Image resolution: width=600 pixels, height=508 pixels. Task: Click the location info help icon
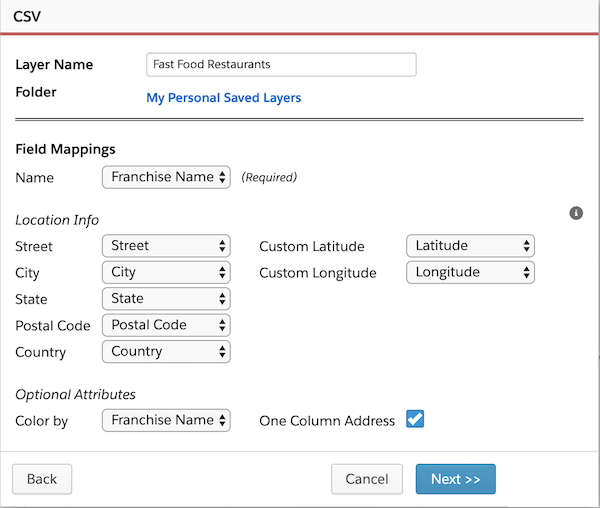click(576, 213)
